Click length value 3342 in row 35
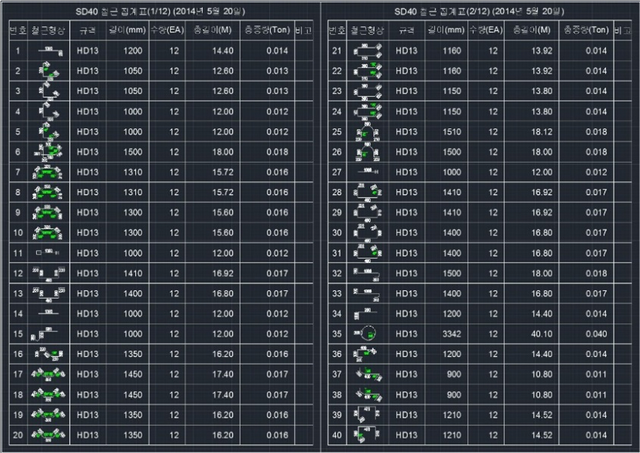640x453 pixels. click(452, 334)
